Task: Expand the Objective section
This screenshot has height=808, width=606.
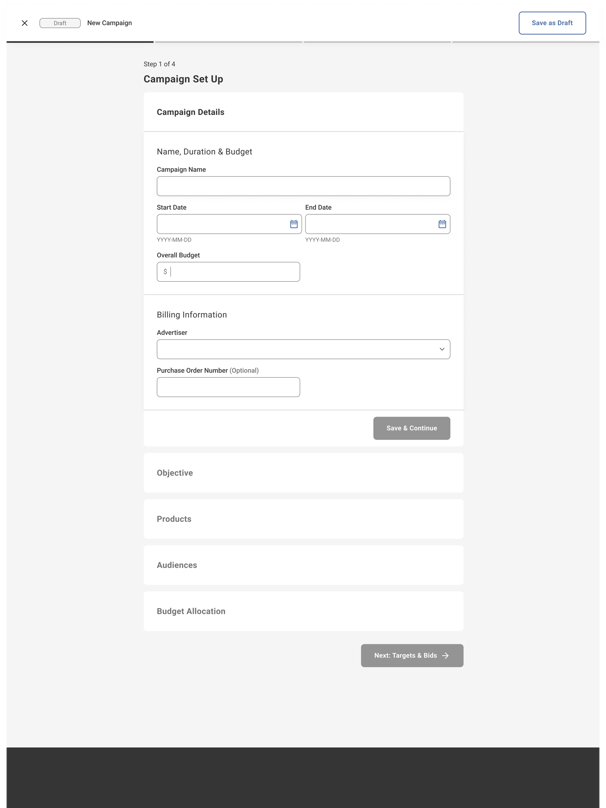Action: 304,473
